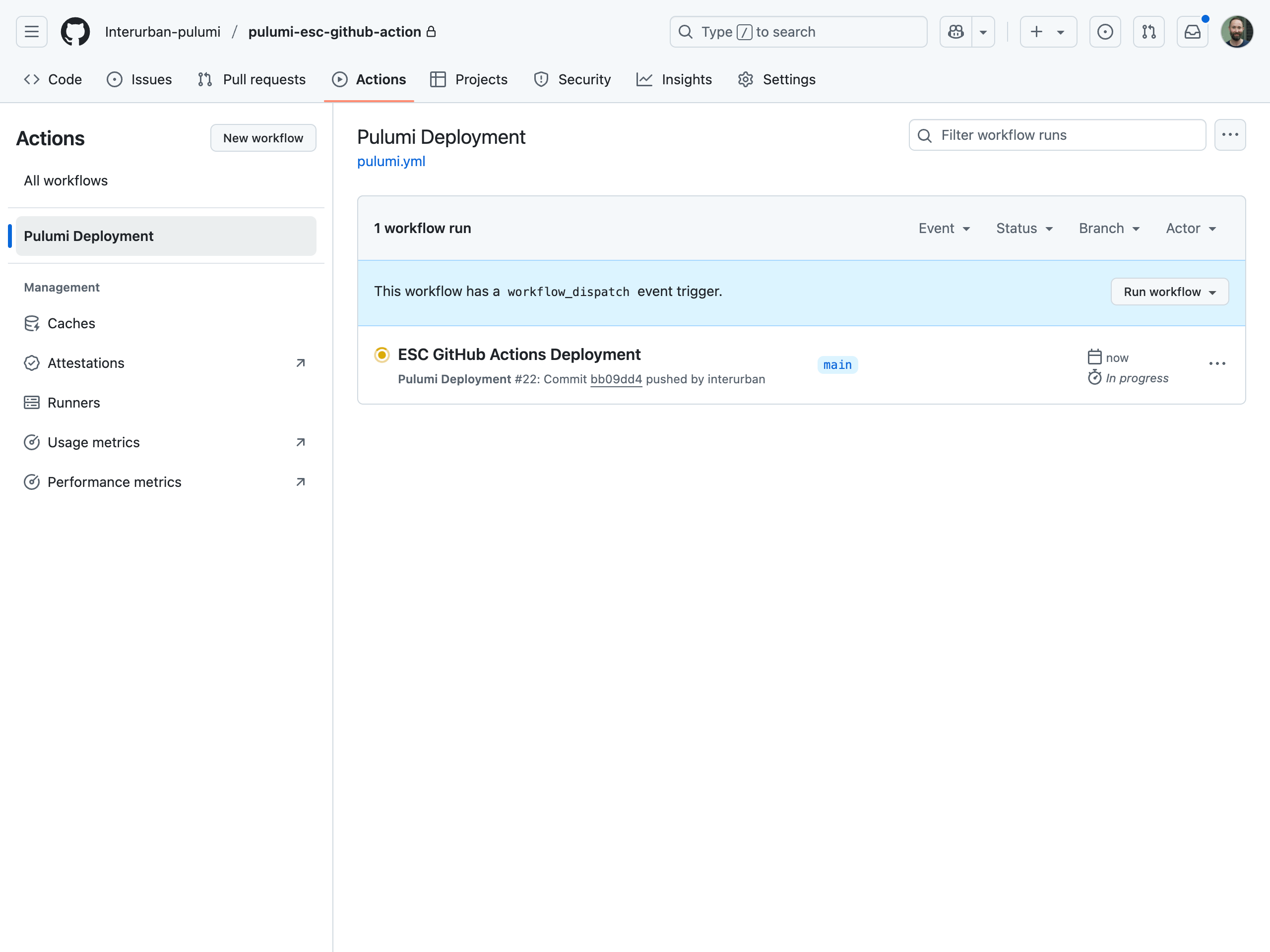Viewport: 1270px width, 952px height.
Task: Switch to the Settings tab
Action: click(777, 79)
